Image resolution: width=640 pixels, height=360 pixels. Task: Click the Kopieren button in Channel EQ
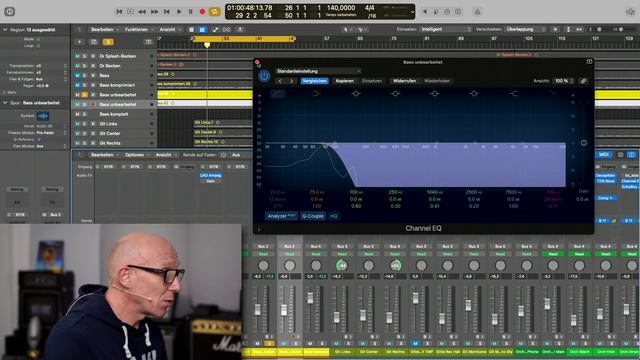pos(344,81)
